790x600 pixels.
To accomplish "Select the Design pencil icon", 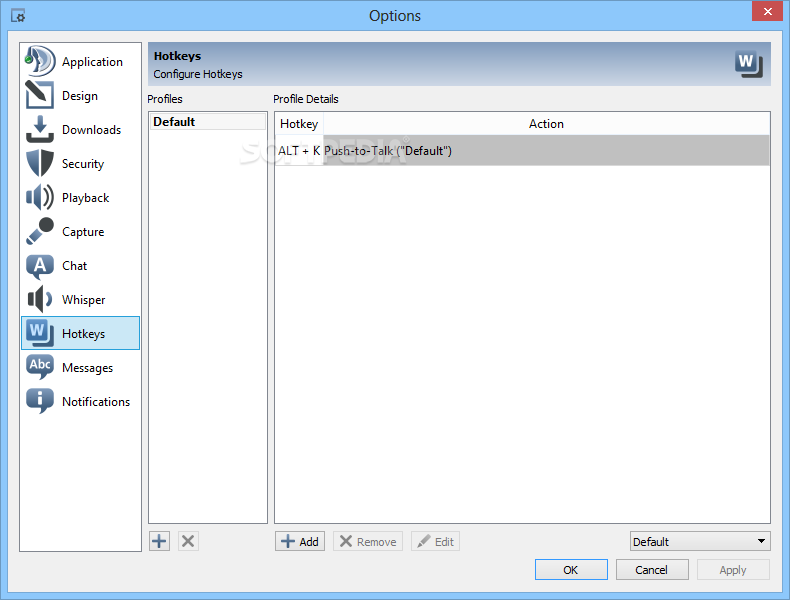I will tap(40, 95).
